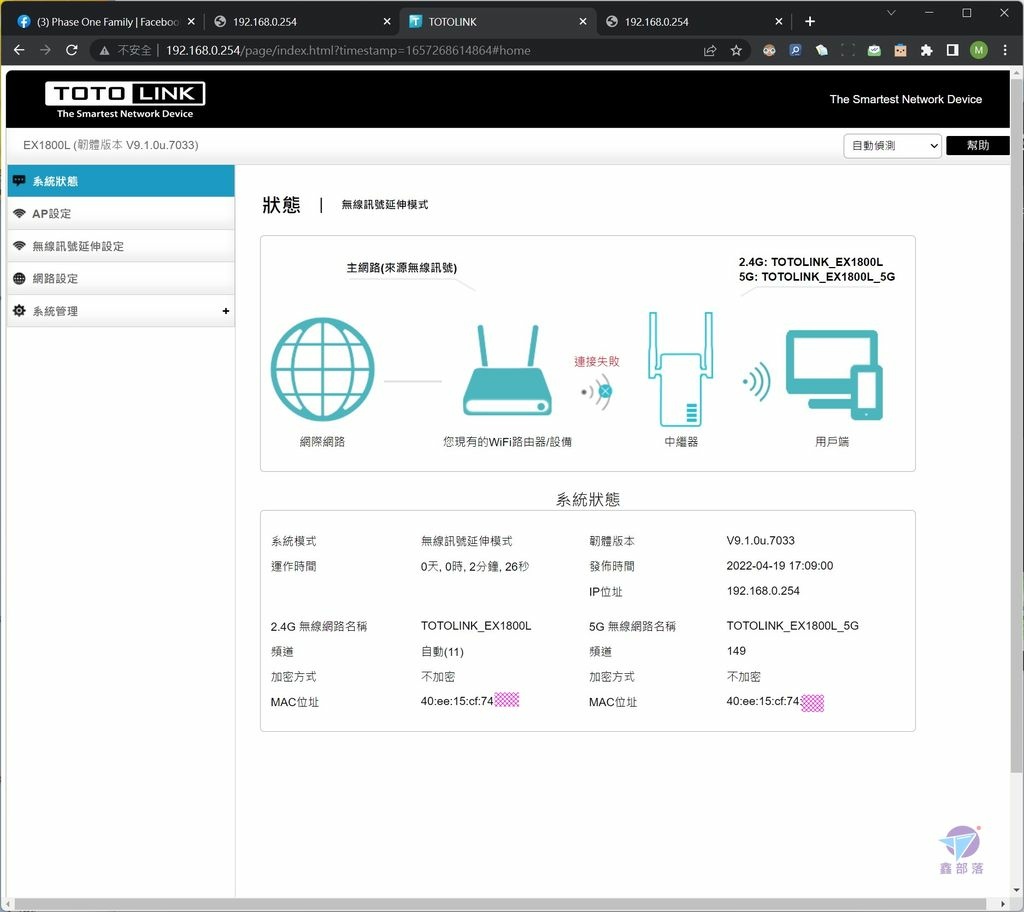Click the 主網路(來源無線訊號) label

[401, 268]
